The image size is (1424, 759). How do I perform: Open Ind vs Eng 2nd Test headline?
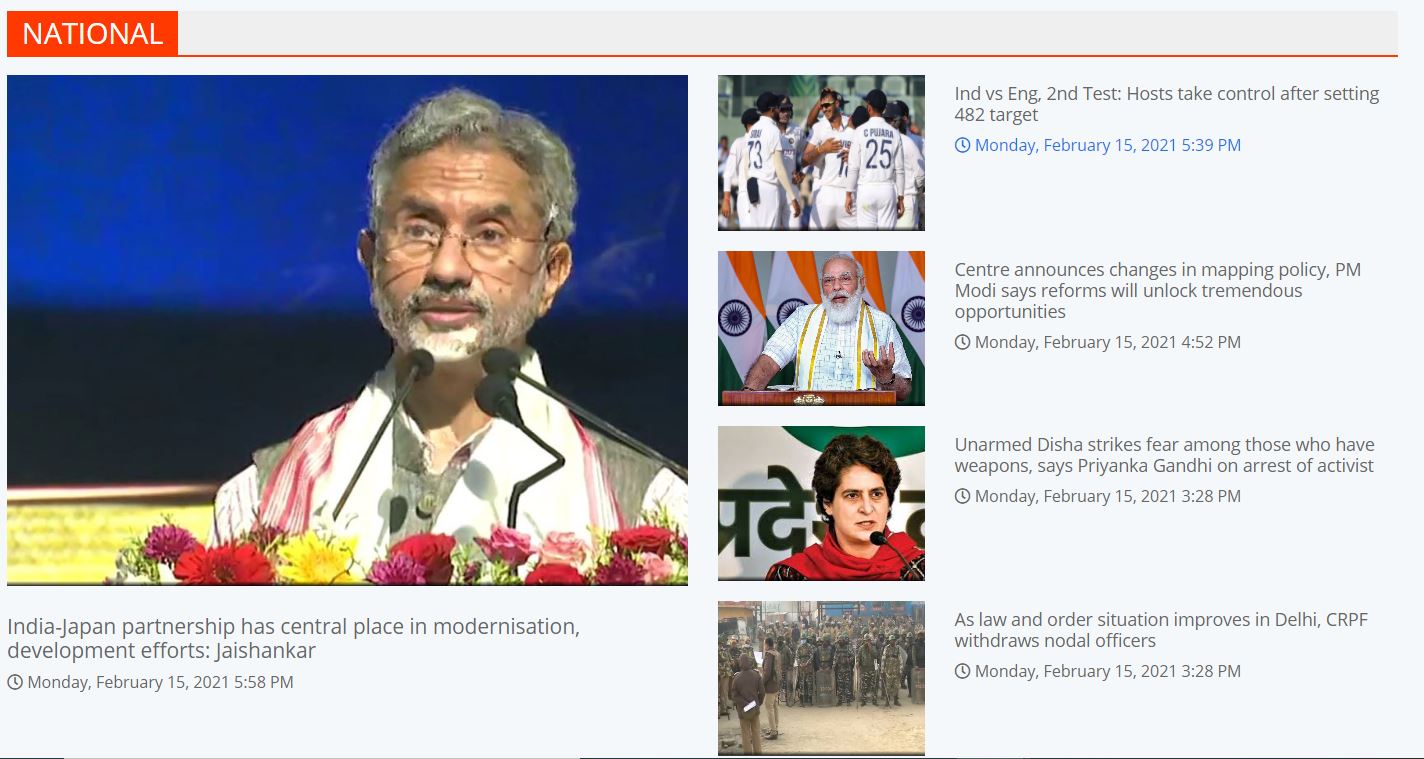[1166, 104]
